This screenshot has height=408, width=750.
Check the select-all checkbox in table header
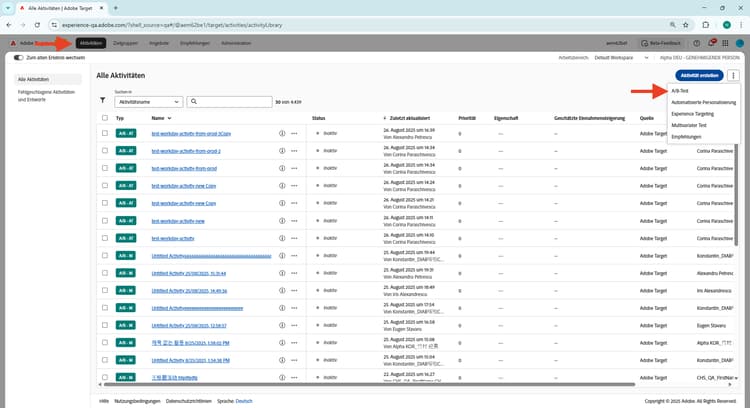[105, 118]
